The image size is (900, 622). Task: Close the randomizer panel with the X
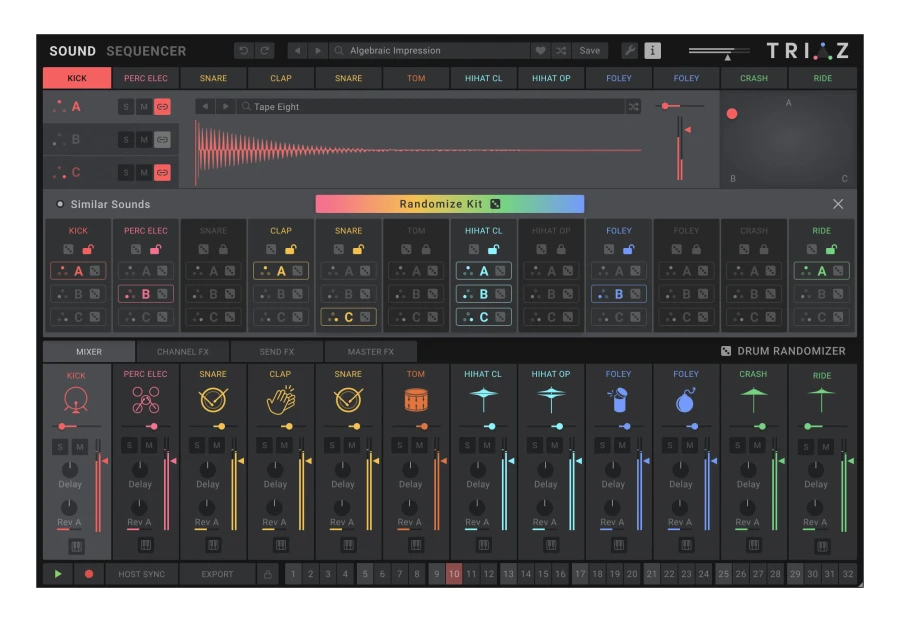(838, 204)
